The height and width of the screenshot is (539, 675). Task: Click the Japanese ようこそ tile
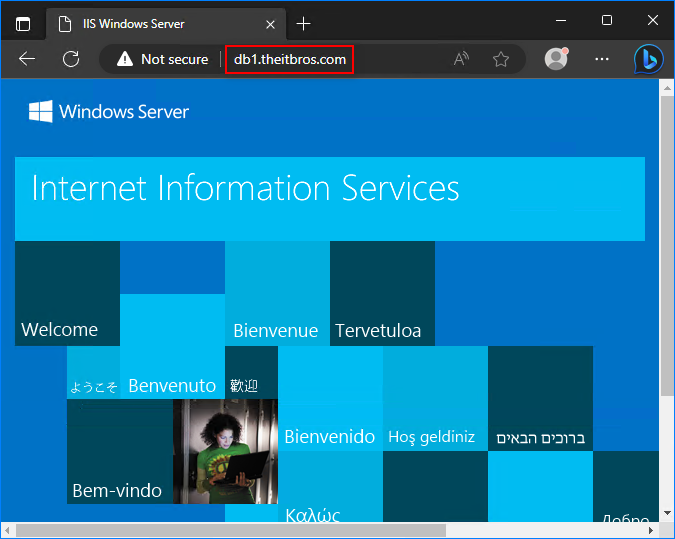93,372
